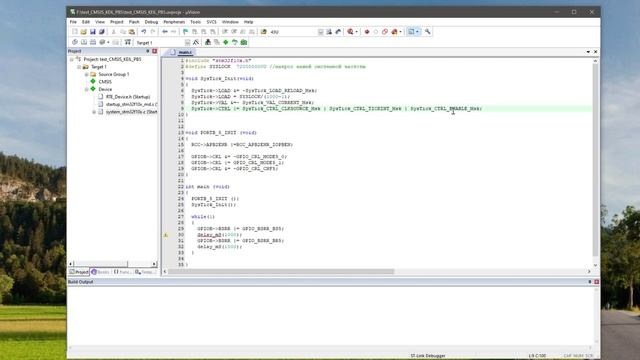Screen dimensions: 640x360
Task: Click the Translate current file icon
Action: tap(75, 42)
